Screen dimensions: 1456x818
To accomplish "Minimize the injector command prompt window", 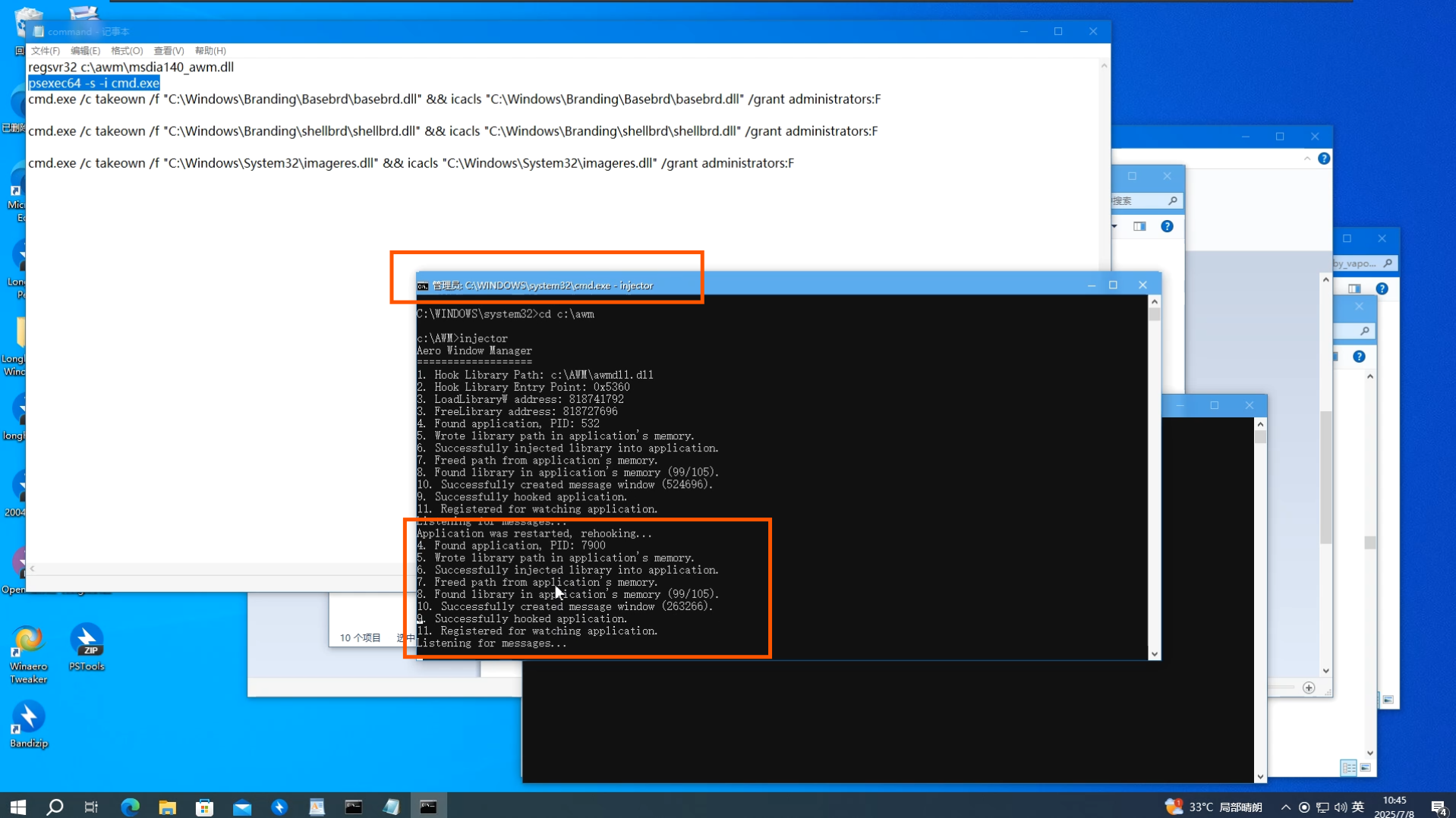I will pos(1091,285).
